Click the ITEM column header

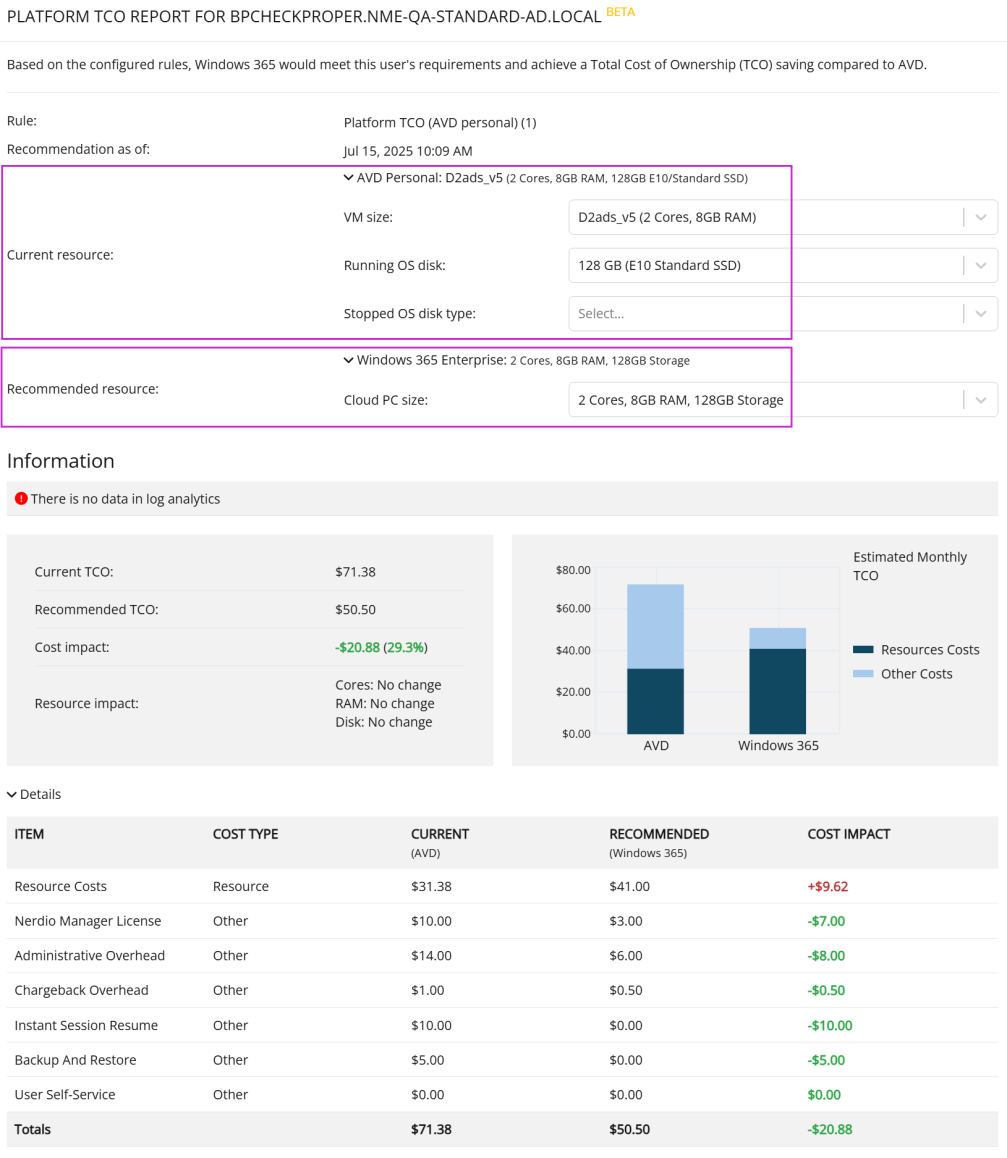(x=29, y=833)
